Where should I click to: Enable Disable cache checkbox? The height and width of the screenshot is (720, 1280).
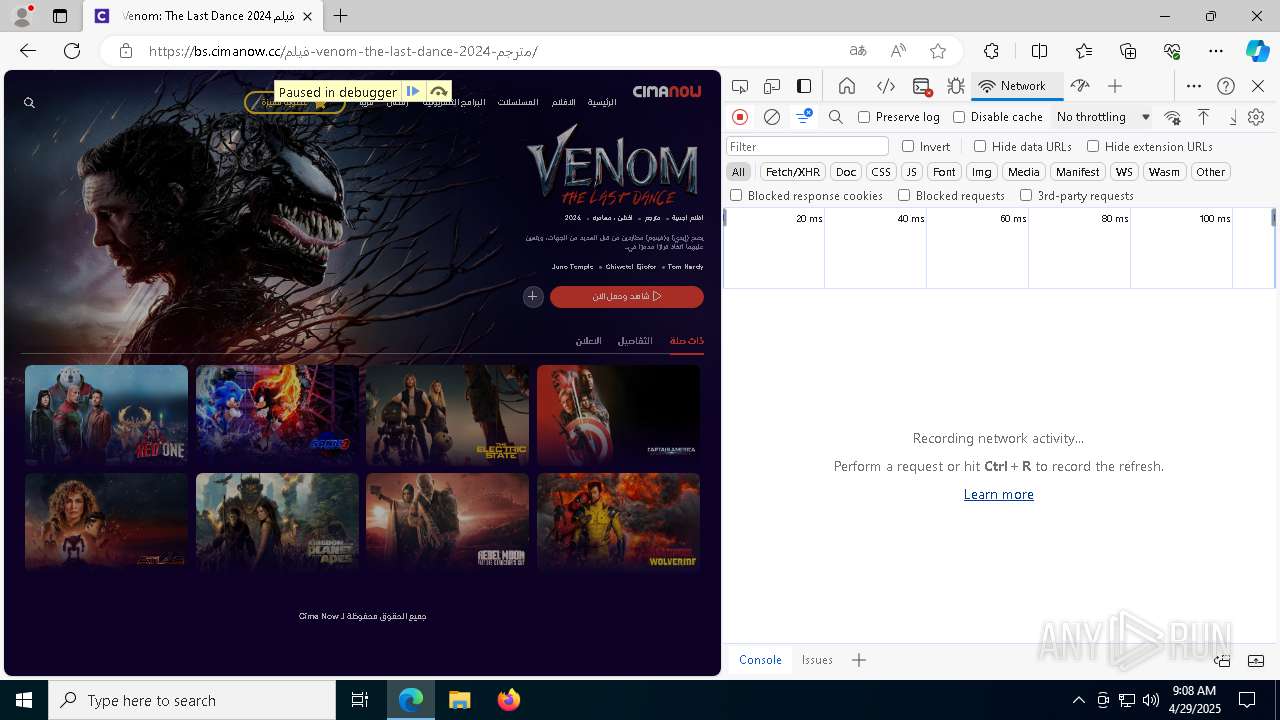coord(959,117)
